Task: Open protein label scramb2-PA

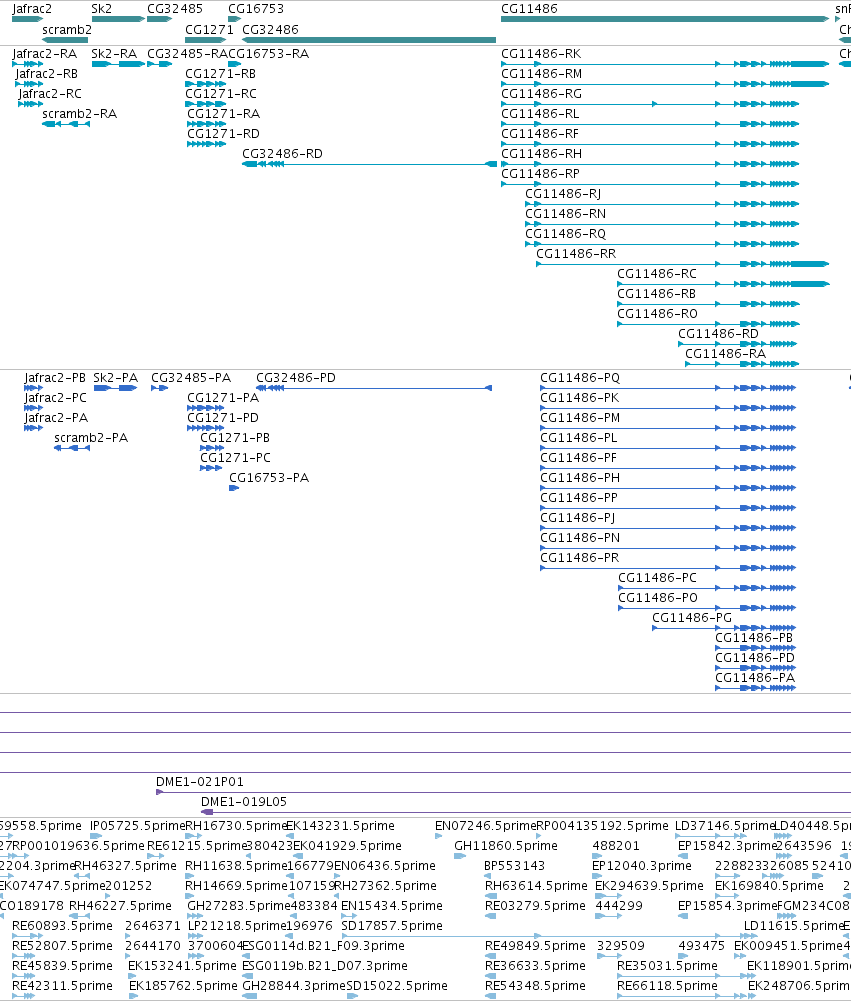Action: tap(91, 438)
